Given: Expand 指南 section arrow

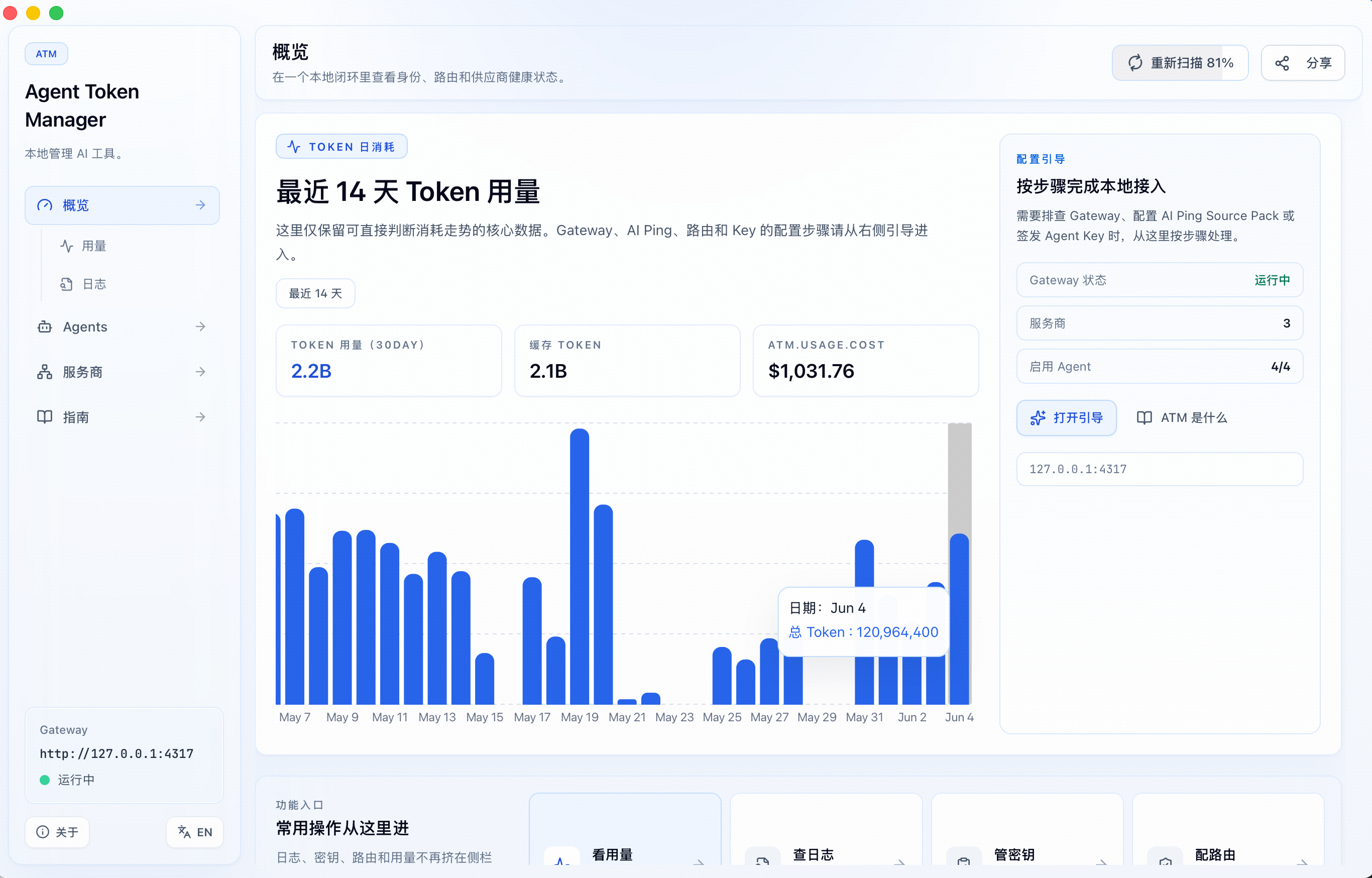Looking at the screenshot, I should coord(200,417).
